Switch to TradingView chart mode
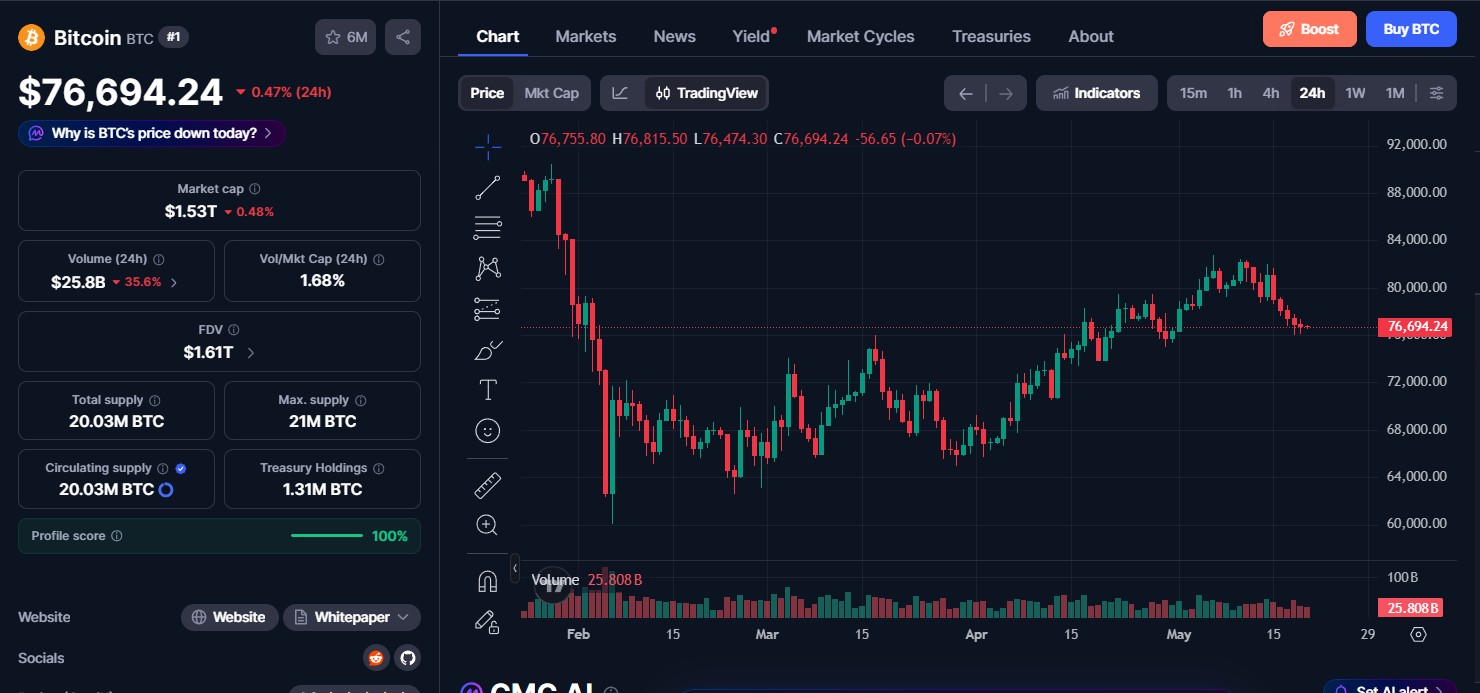The width and height of the screenshot is (1480, 693). click(x=706, y=93)
